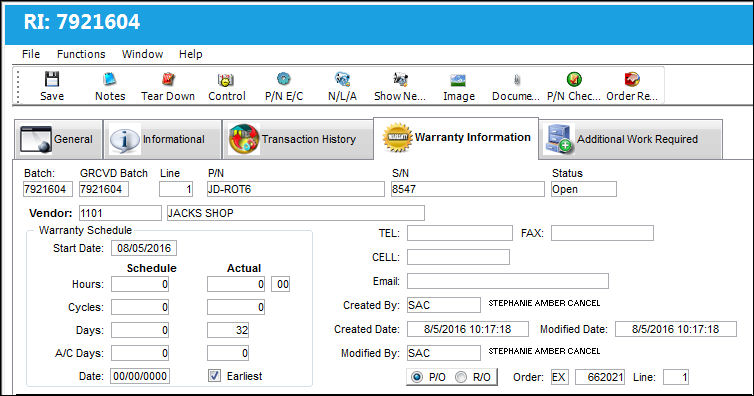Image resolution: width=754 pixels, height=396 pixels.
Task: Click the Tear Down toolbar icon
Action: 168,79
